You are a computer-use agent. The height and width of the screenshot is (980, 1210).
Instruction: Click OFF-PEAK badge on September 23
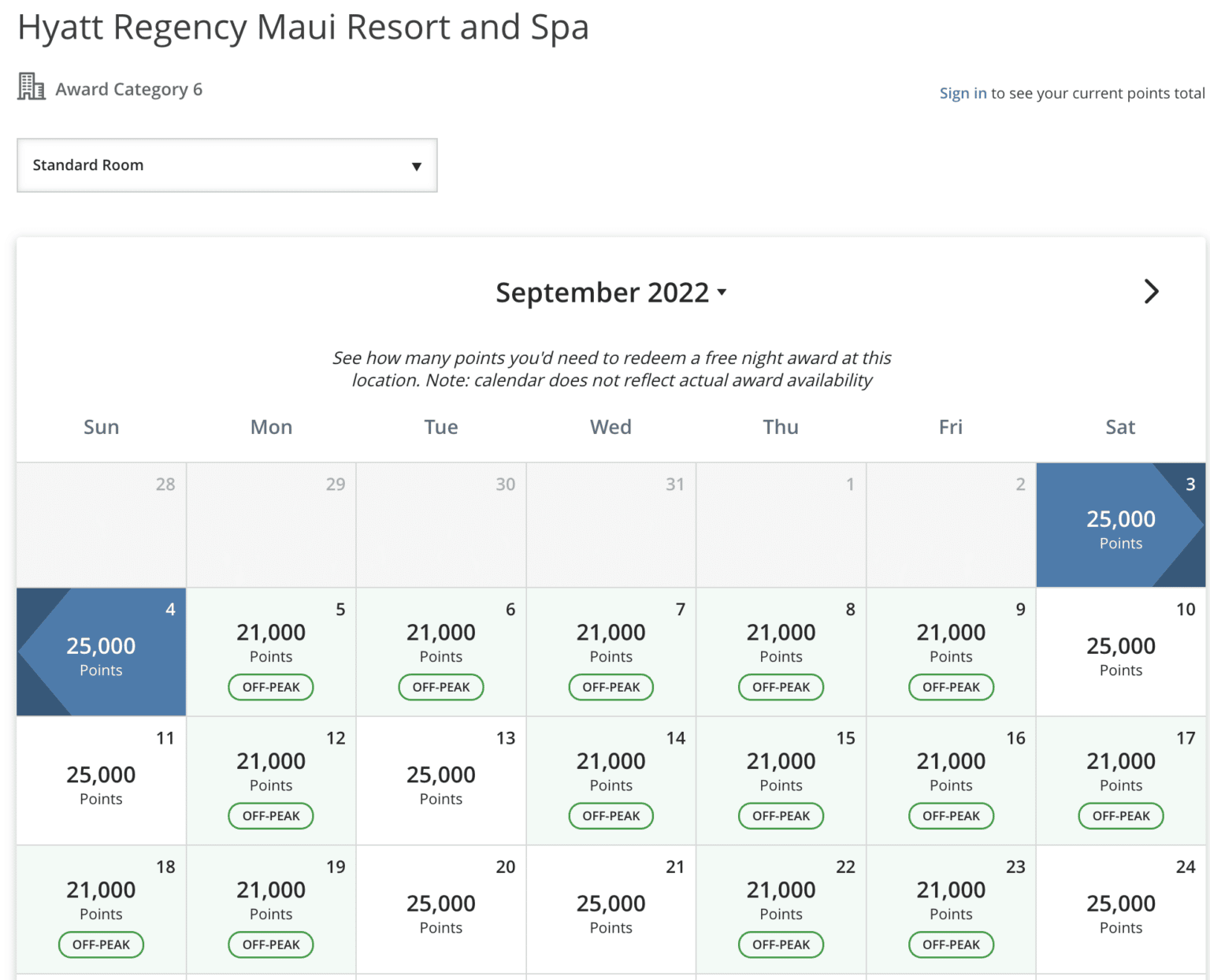click(x=951, y=945)
